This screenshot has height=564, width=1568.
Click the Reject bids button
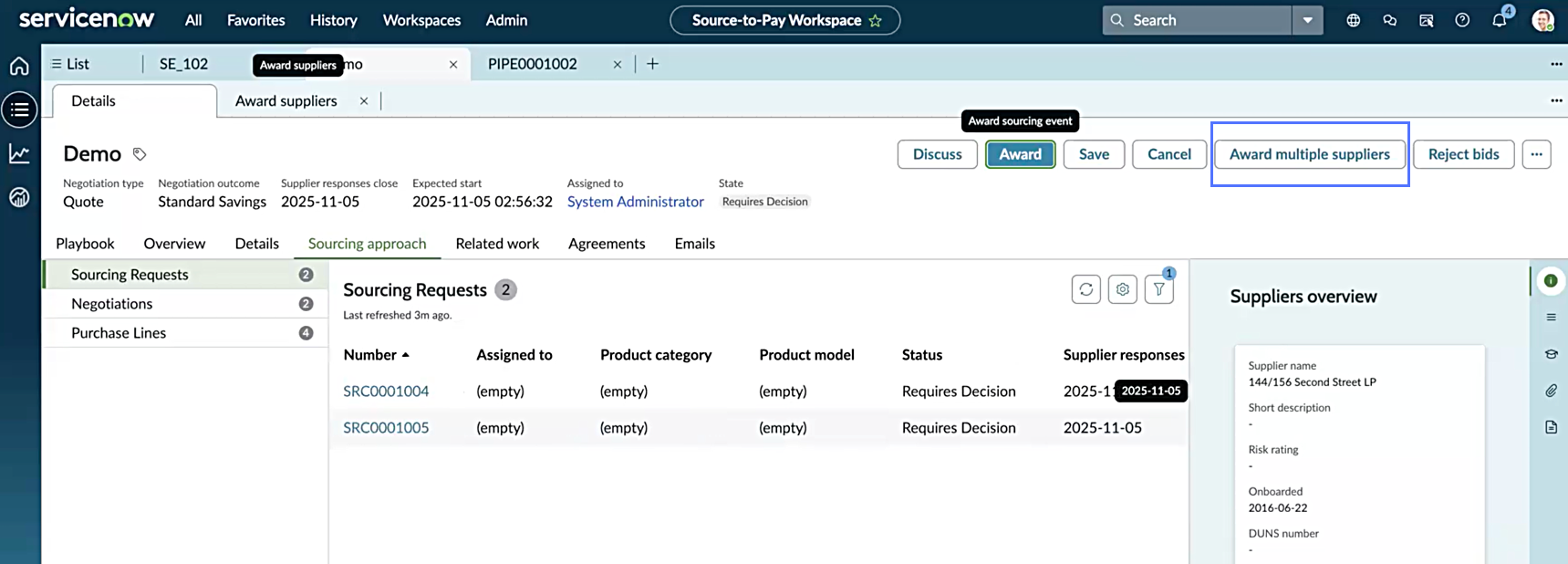point(1463,154)
